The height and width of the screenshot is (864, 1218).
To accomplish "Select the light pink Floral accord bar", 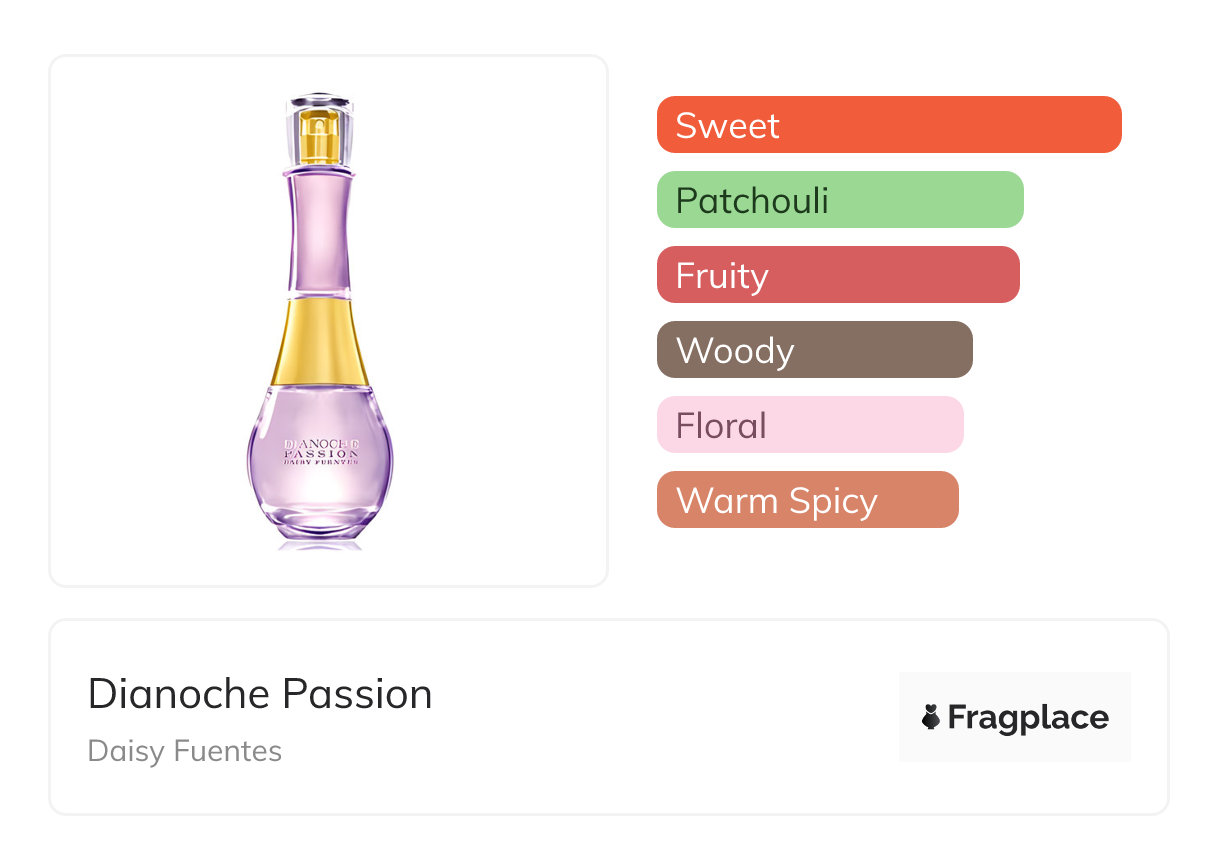I will [x=810, y=425].
